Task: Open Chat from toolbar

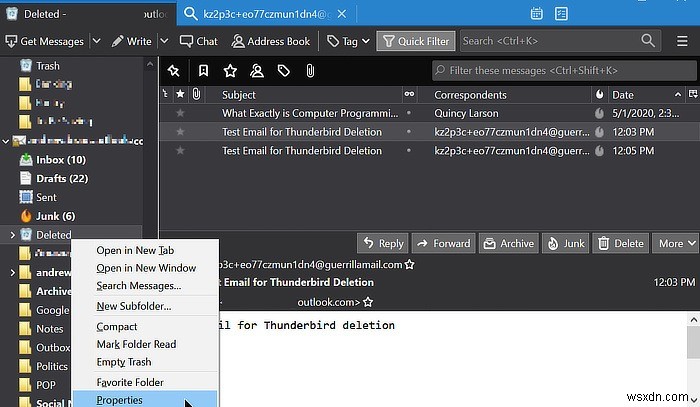Action: coord(198,41)
